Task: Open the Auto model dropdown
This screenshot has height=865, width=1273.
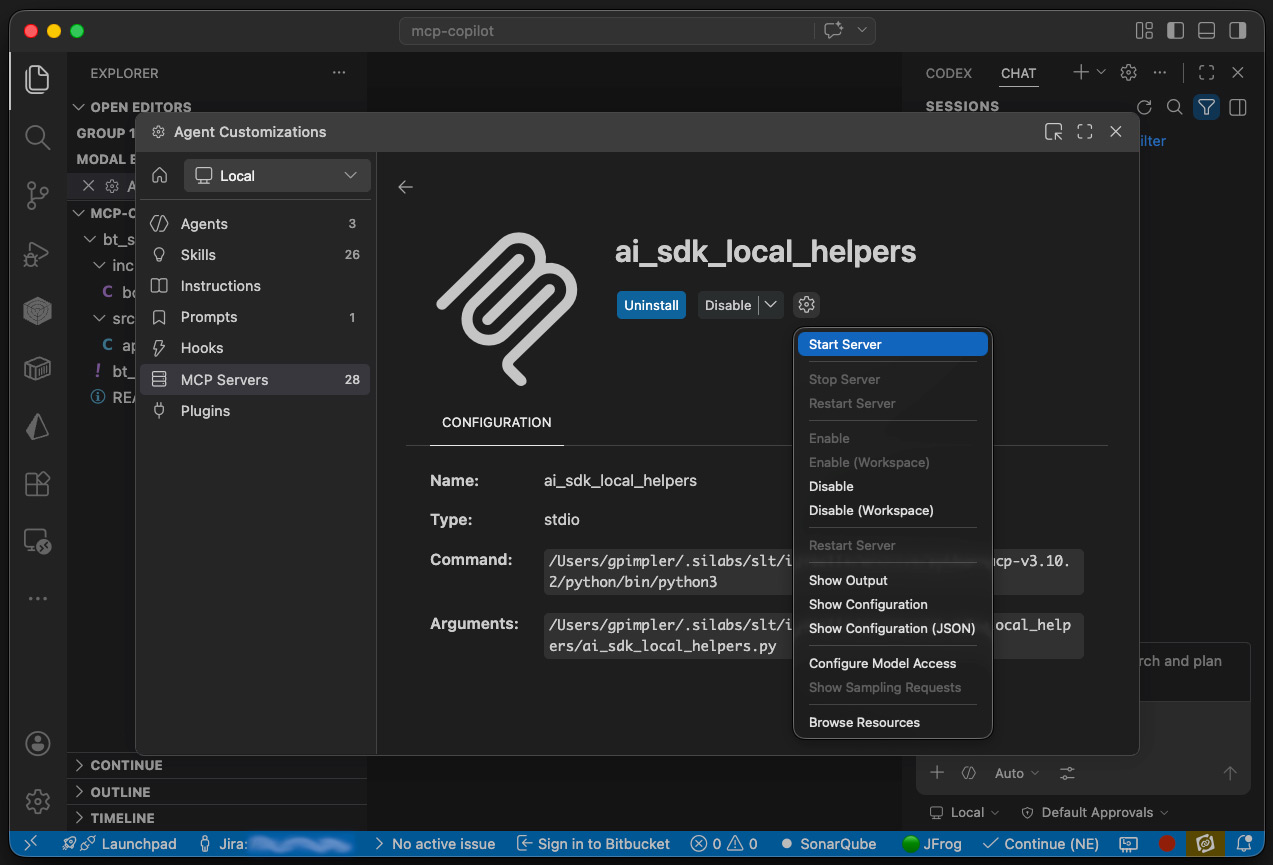Action: 1017,773
